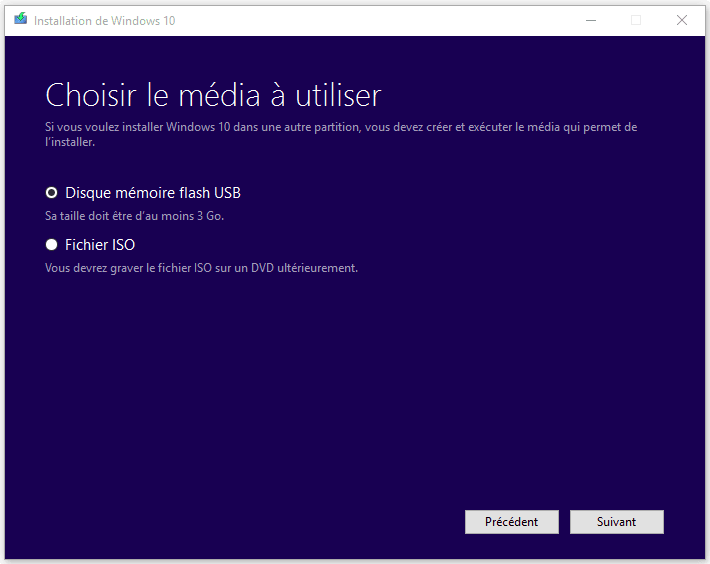Image resolution: width=710 pixels, height=564 pixels.
Task: Choose the Fichier ISO radio button
Action: (x=52, y=245)
